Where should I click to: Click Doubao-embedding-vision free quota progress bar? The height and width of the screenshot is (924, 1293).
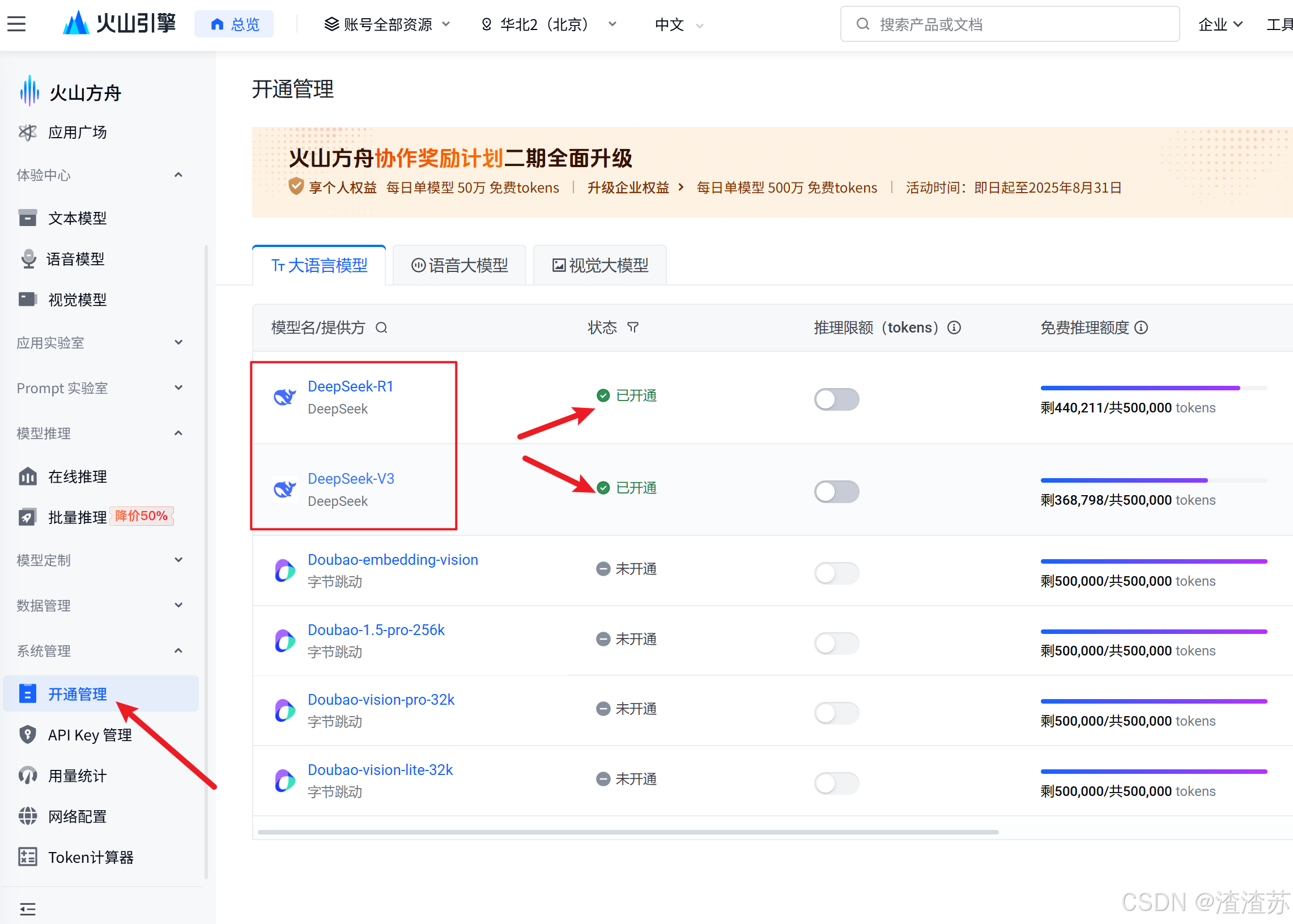(x=1154, y=561)
